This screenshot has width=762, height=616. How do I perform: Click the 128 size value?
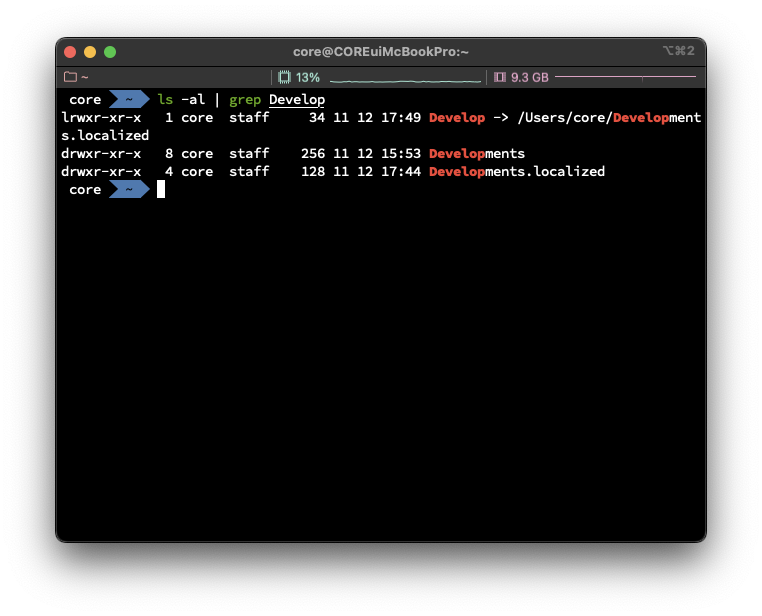[313, 171]
